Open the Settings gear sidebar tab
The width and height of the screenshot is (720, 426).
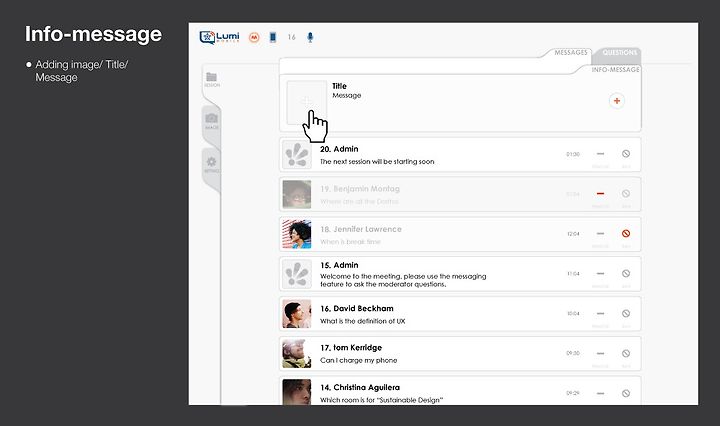point(212,164)
